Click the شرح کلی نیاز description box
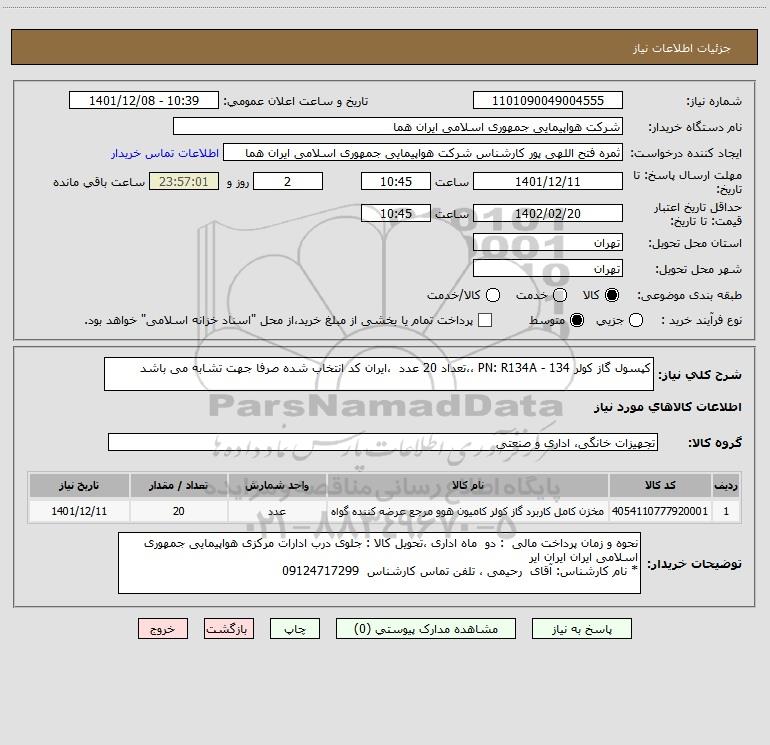Screen dimensions: 770x745 (379, 374)
